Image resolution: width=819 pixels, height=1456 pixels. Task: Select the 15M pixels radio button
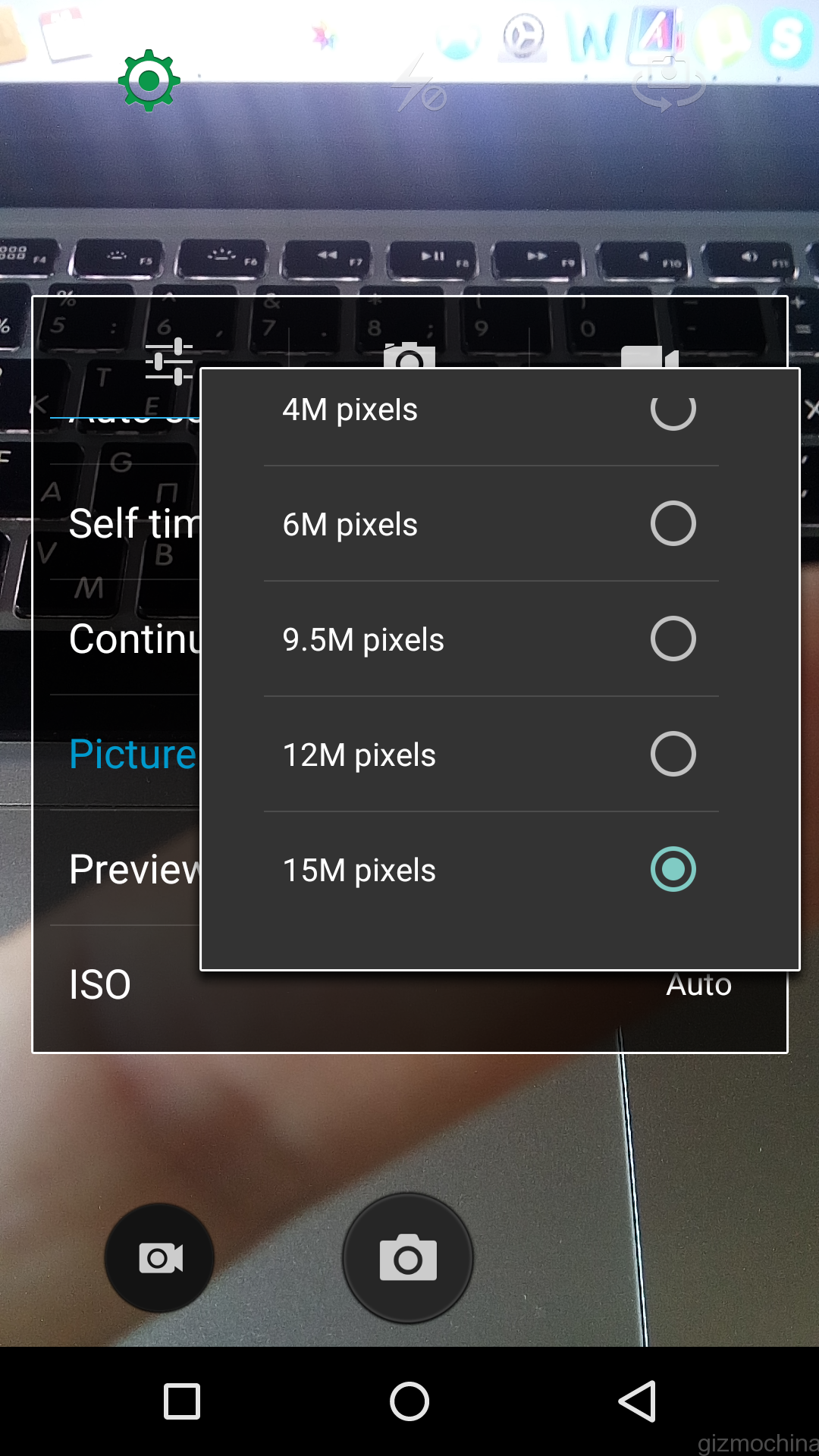673,869
